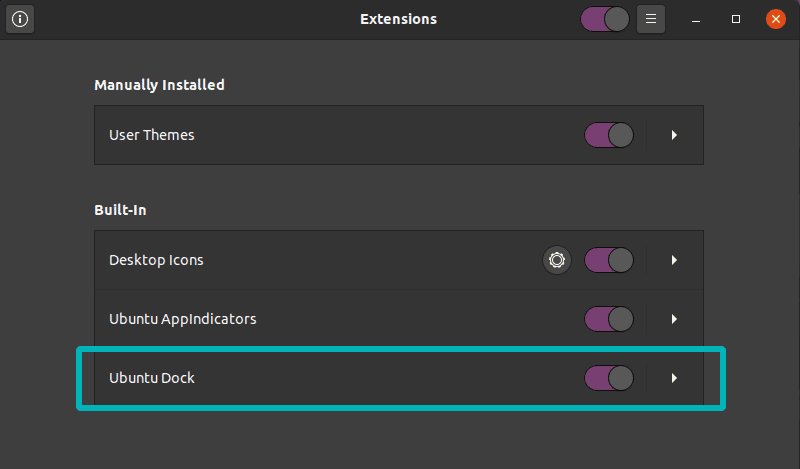Toggle the global extensions switch in header

coord(605,19)
